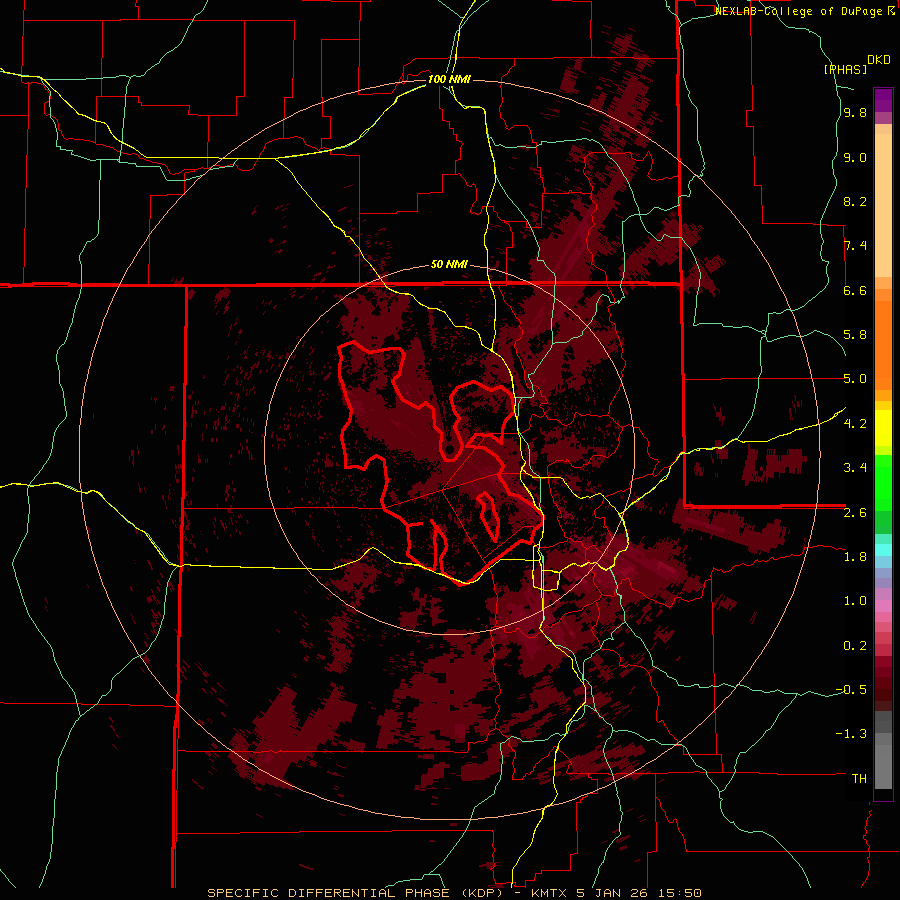The width and height of the screenshot is (900, 900).
Task: Pick the orange segment of the color bar
Action: [883, 344]
